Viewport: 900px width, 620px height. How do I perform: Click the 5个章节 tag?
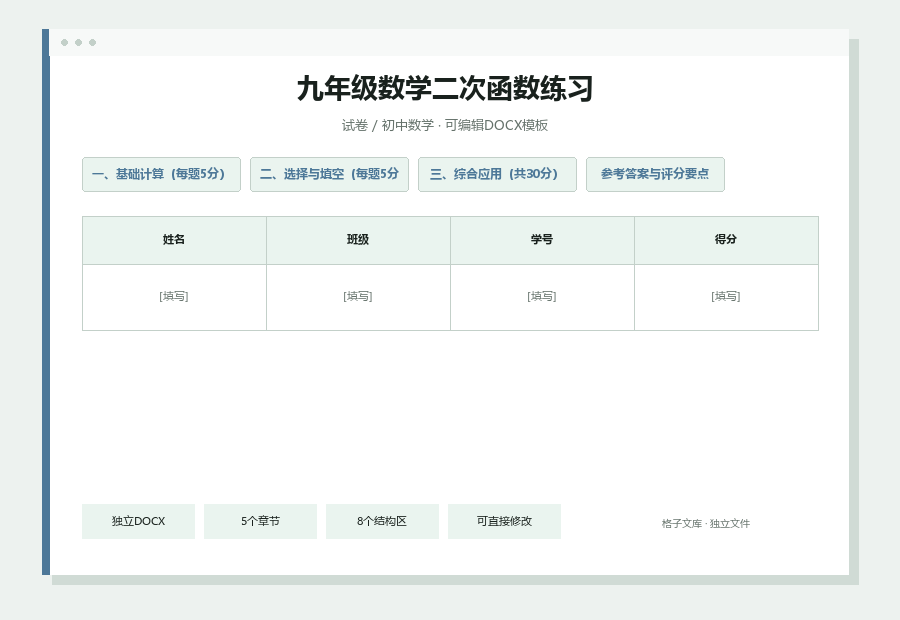tap(260, 521)
